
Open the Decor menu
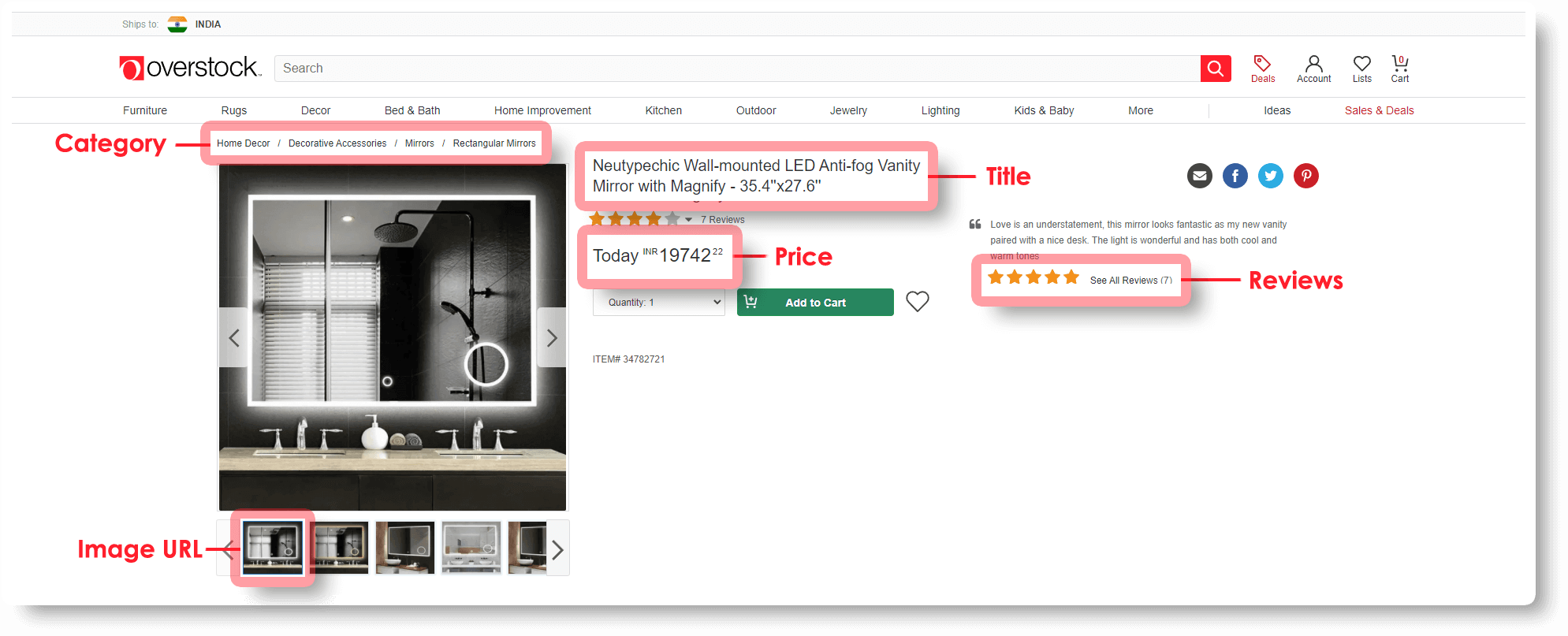click(316, 110)
